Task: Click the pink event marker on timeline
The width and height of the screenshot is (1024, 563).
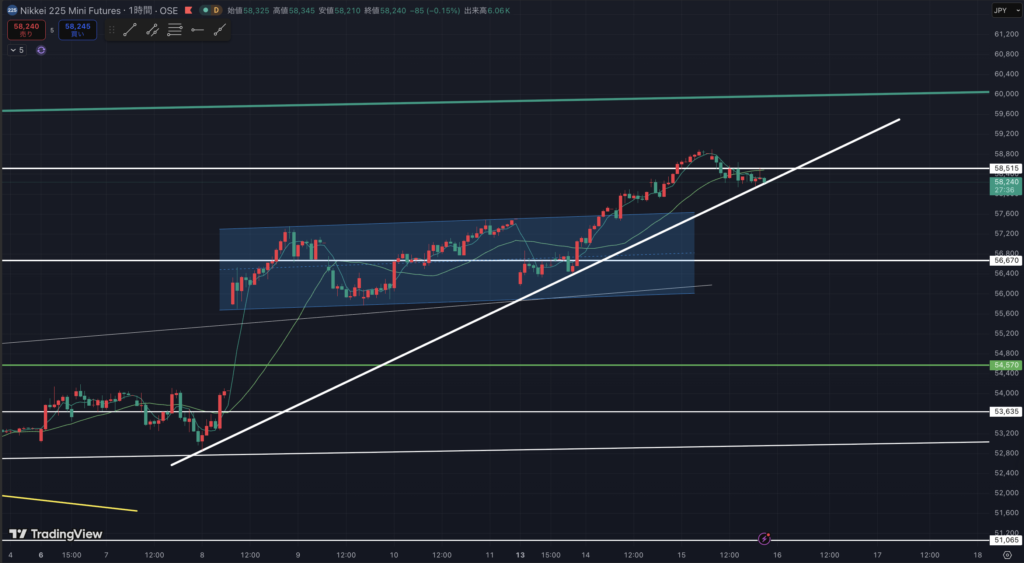Action: [765, 540]
